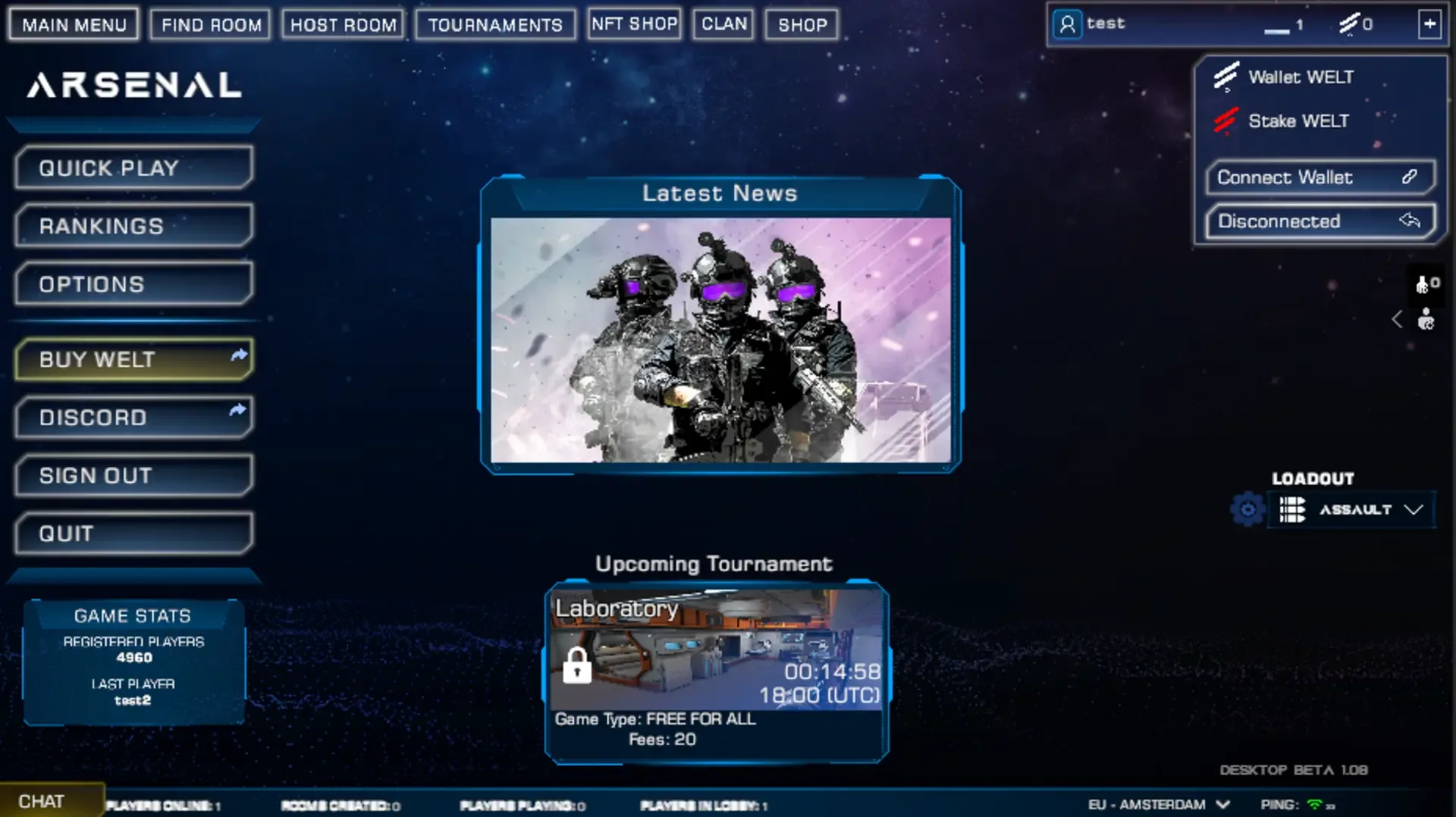This screenshot has width=1456, height=817.
Task: Click the white Wallet WELT icon
Action: pos(1225,77)
